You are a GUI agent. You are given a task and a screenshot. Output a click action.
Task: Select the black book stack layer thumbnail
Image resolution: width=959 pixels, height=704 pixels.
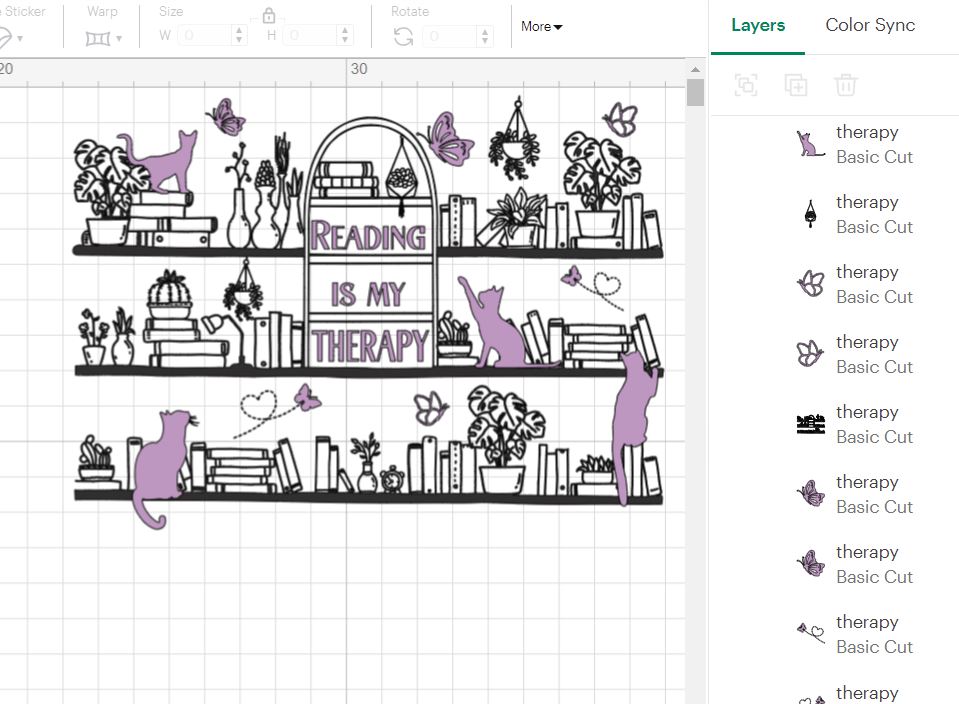point(809,425)
